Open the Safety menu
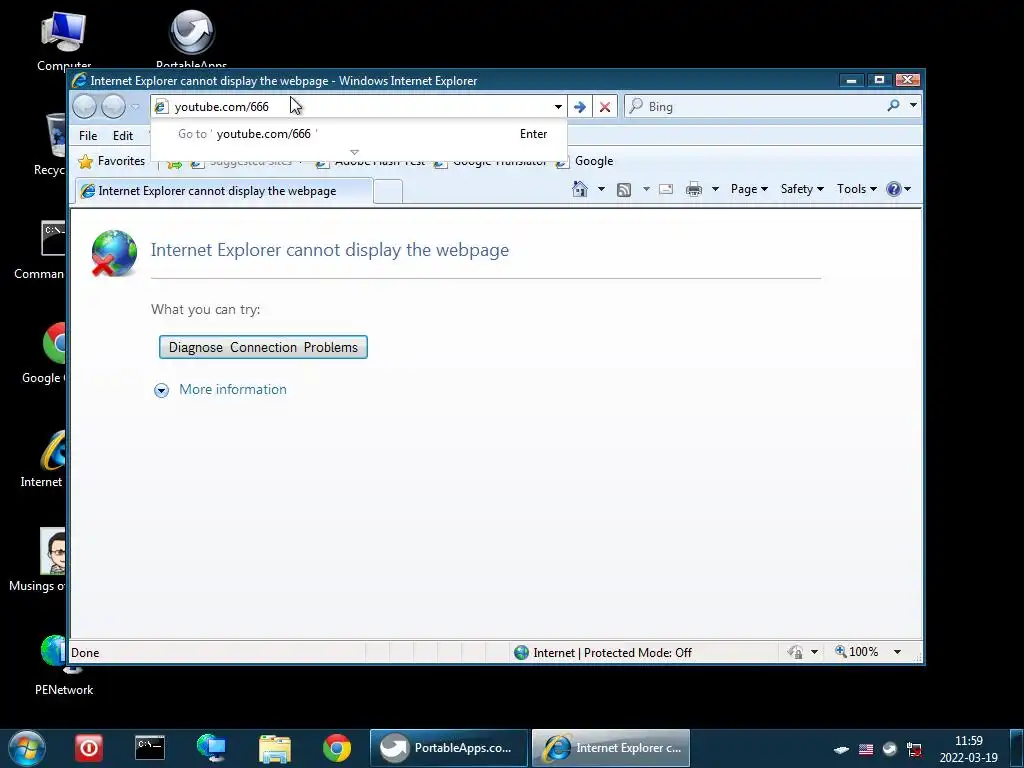 point(802,189)
